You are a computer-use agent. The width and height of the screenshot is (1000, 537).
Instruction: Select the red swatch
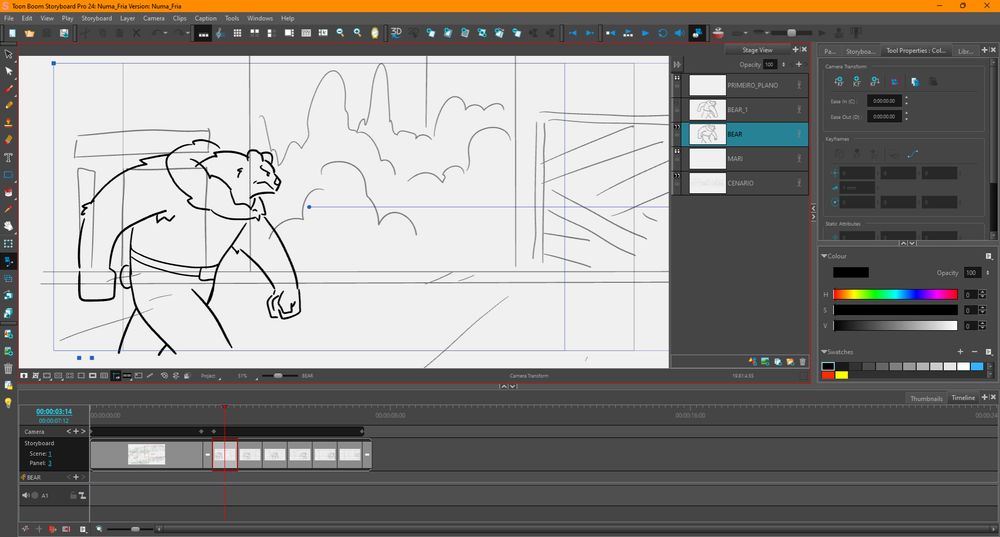click(x=828, y=375)
